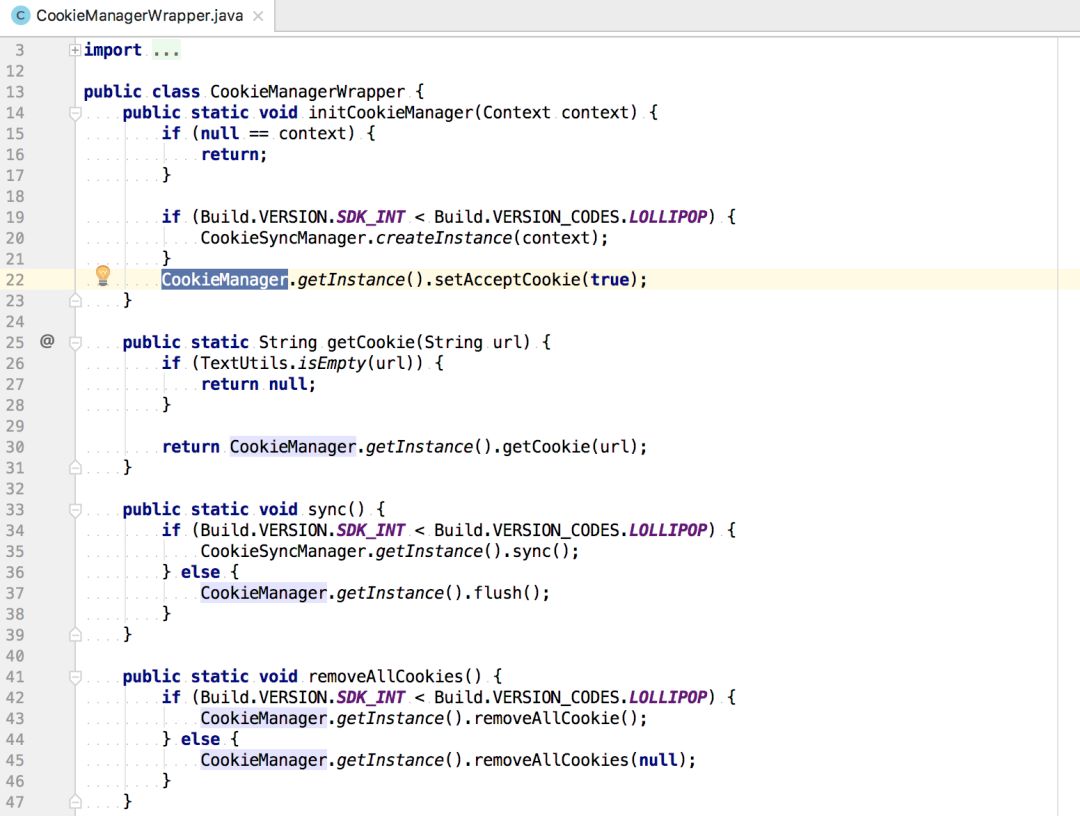Click the selected CookieManager on line 22

225,280
